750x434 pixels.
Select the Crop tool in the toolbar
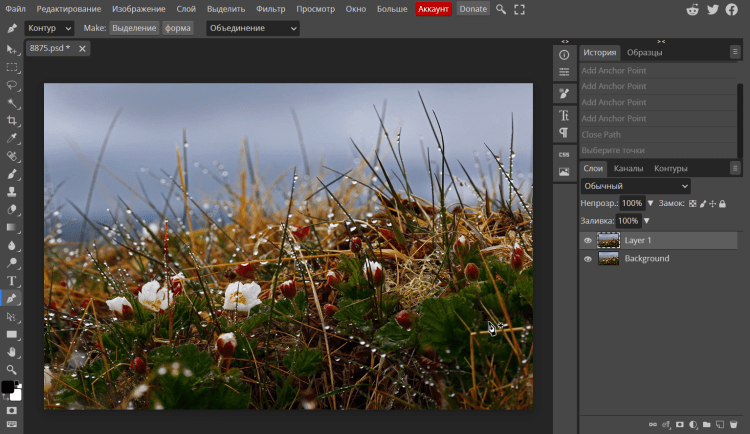tap(12, 120)
